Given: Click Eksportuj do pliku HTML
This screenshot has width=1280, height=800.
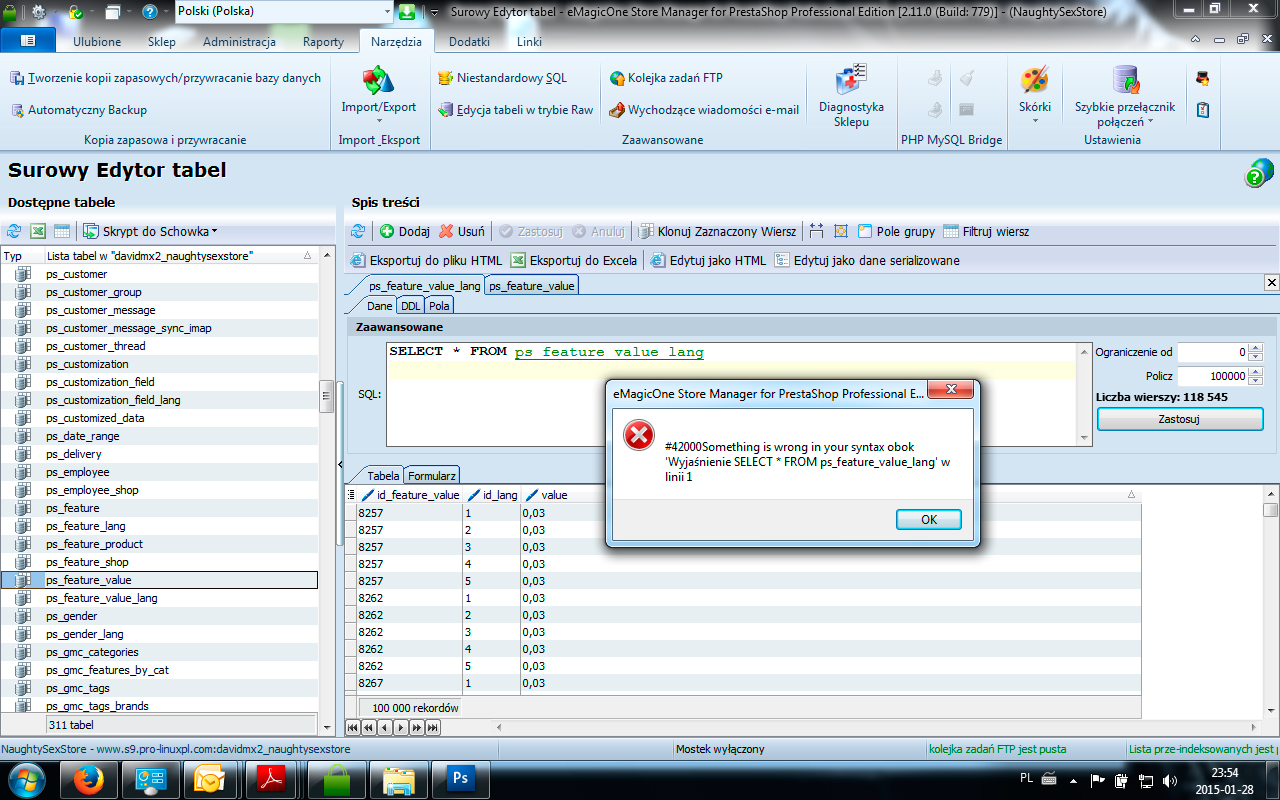Looking at the screenshot, I should point(427,260).
